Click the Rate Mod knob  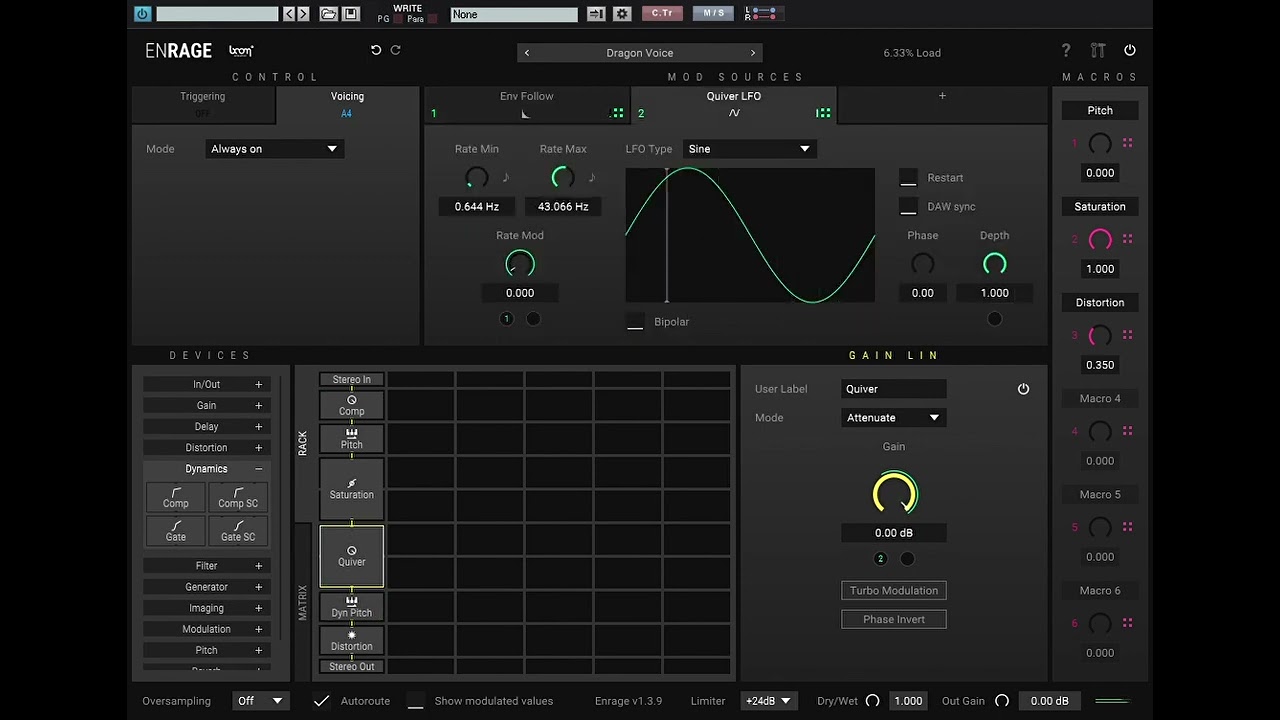tap(520, 264)
